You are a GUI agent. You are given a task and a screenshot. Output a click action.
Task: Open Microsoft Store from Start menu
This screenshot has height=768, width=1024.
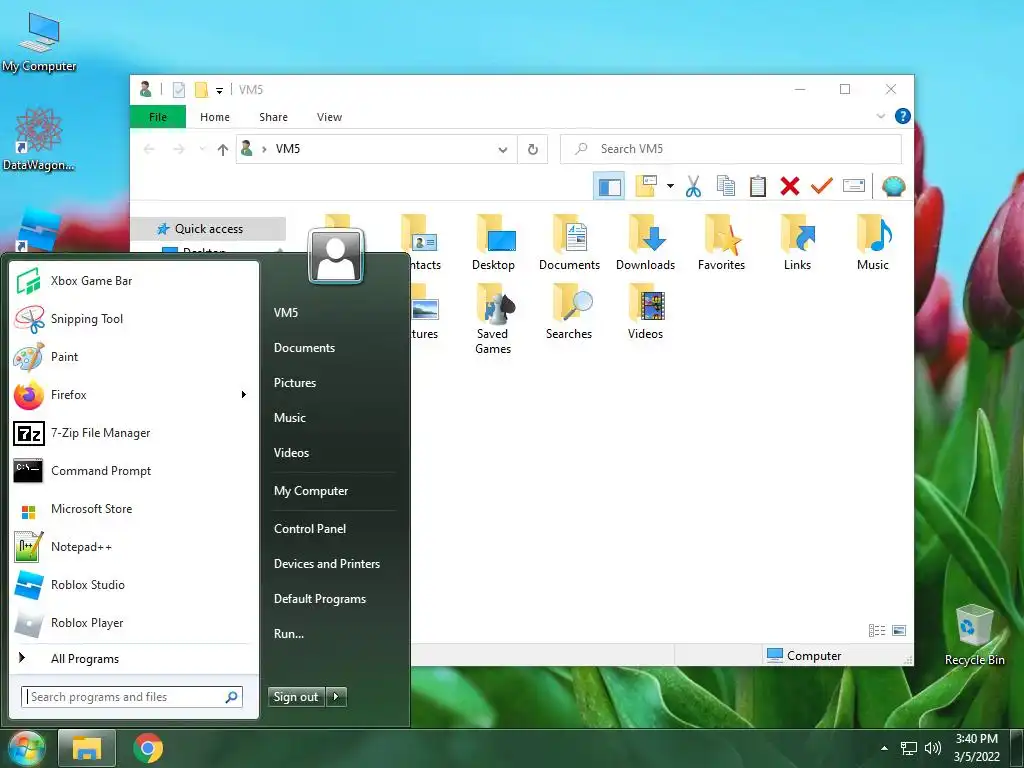(134, 509)
